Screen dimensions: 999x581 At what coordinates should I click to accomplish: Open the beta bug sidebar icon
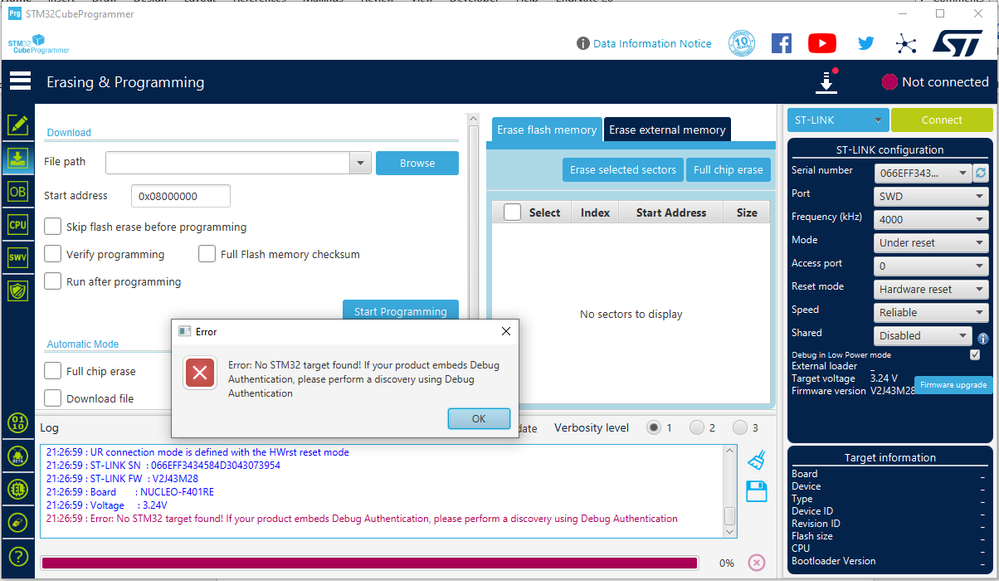18,455
